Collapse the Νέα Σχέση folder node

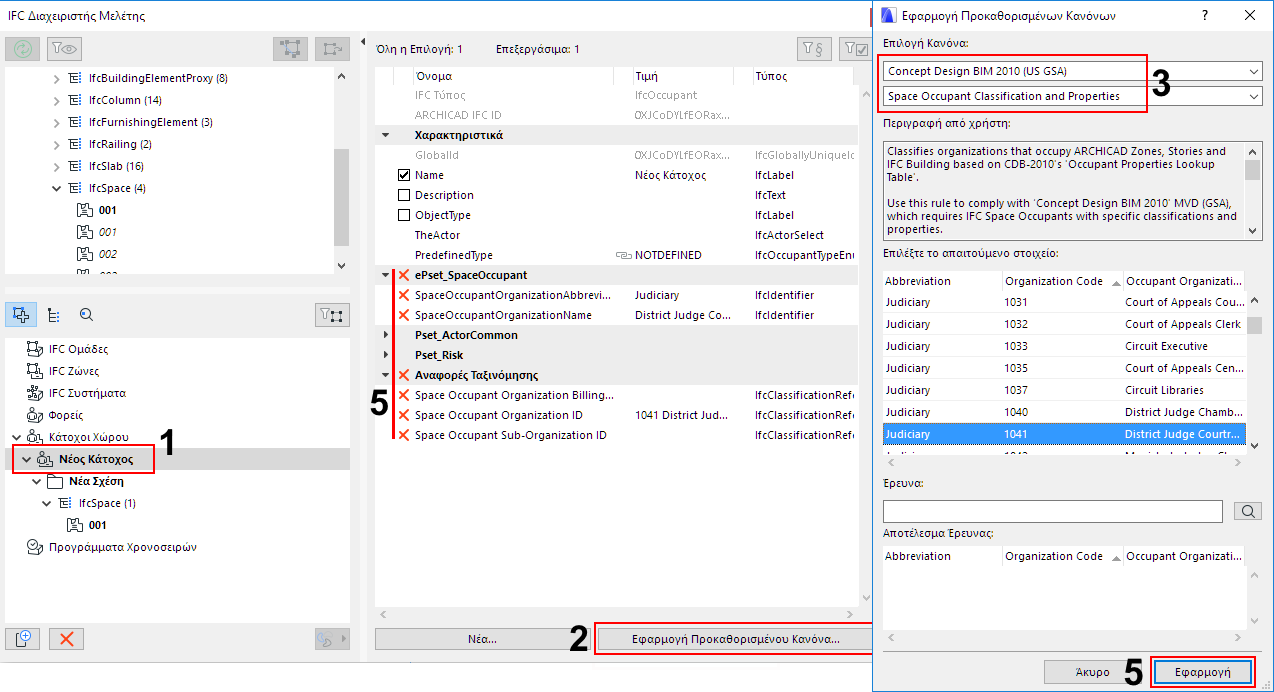point(36,481)
